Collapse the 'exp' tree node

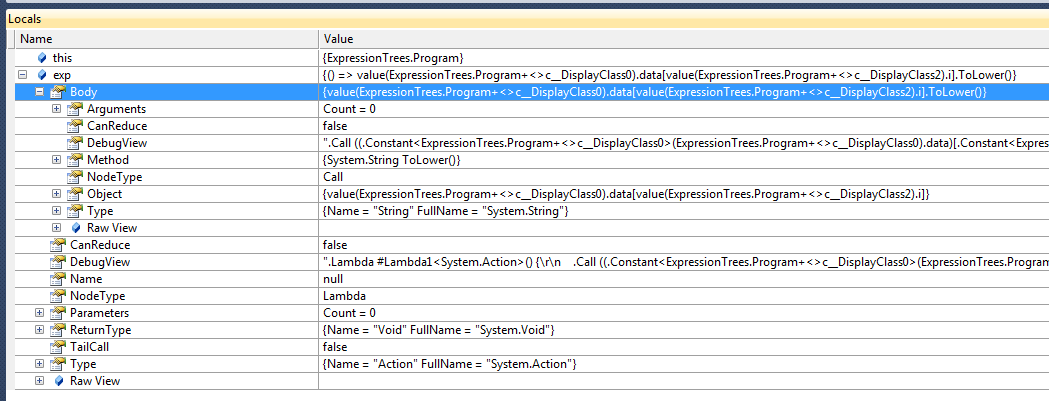[23, 75]
